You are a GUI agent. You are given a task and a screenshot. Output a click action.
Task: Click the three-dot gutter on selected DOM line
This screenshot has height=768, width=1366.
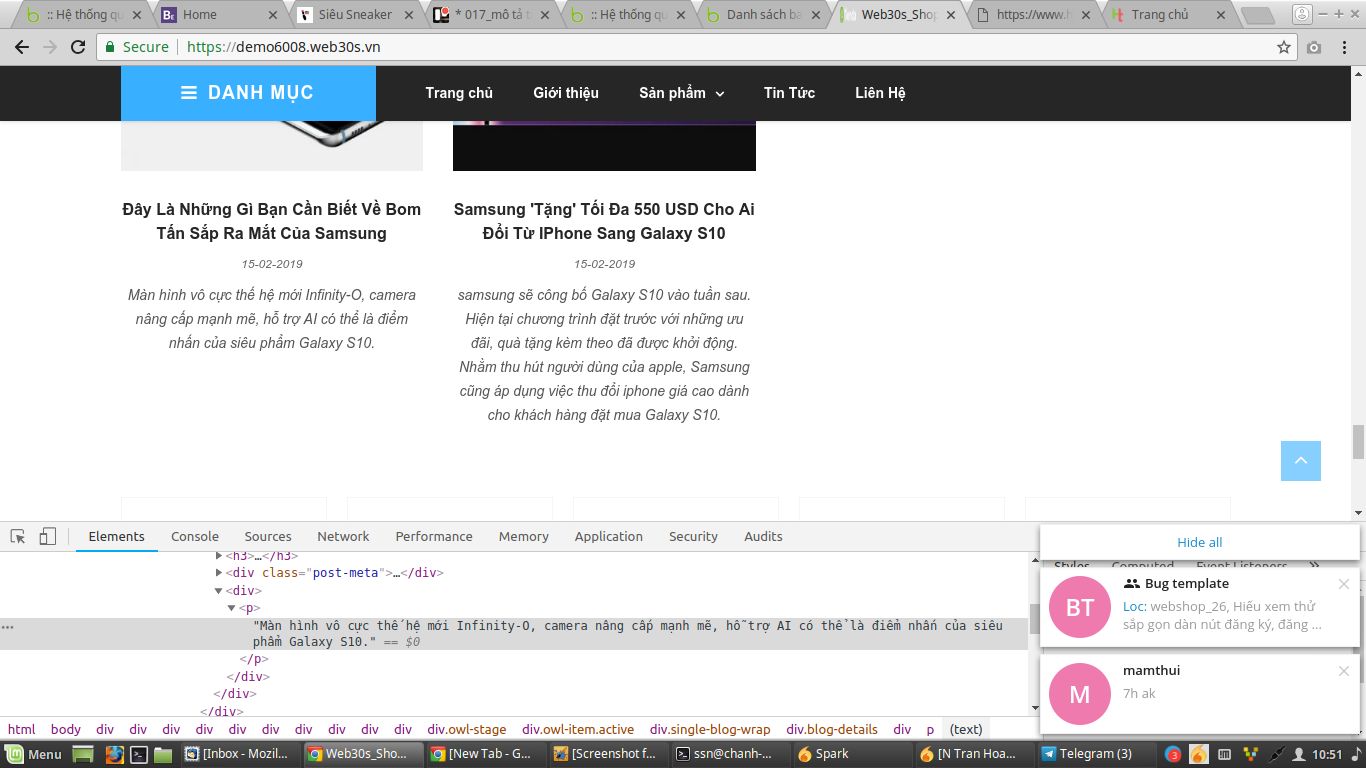pyautogui.click(x=8, y=626)
